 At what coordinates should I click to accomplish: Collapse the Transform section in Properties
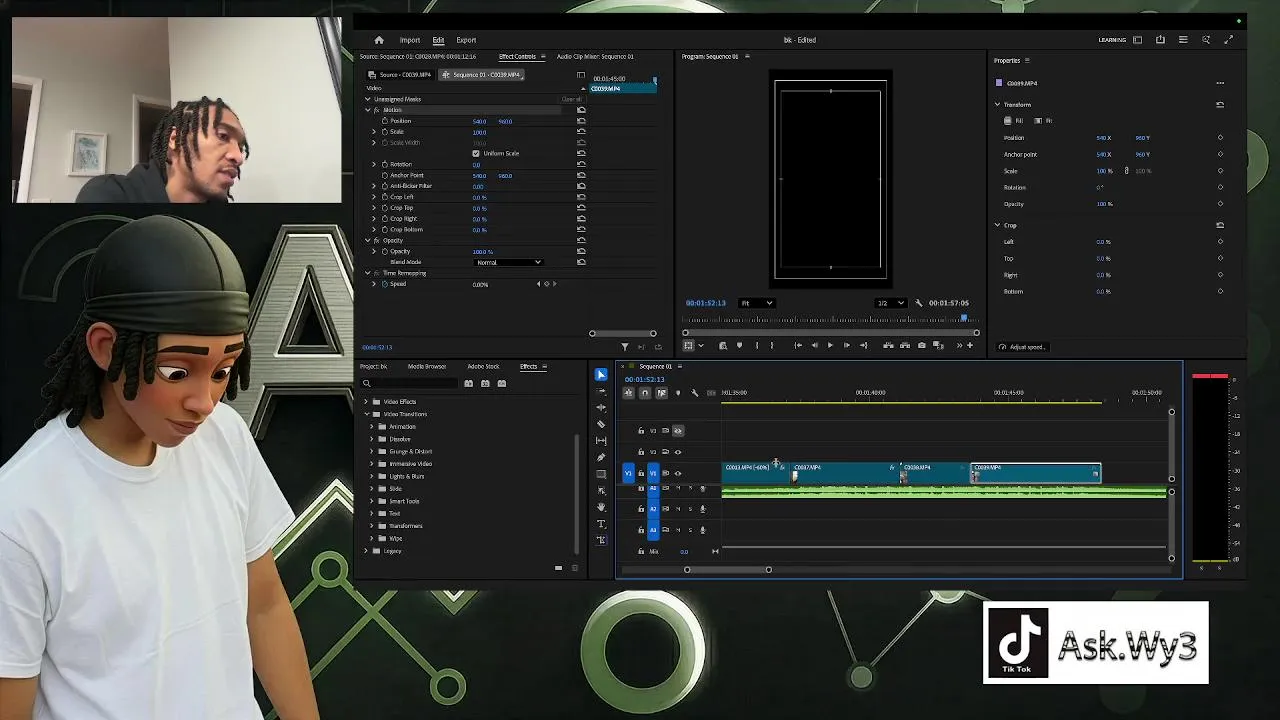[x=997, y=104]
